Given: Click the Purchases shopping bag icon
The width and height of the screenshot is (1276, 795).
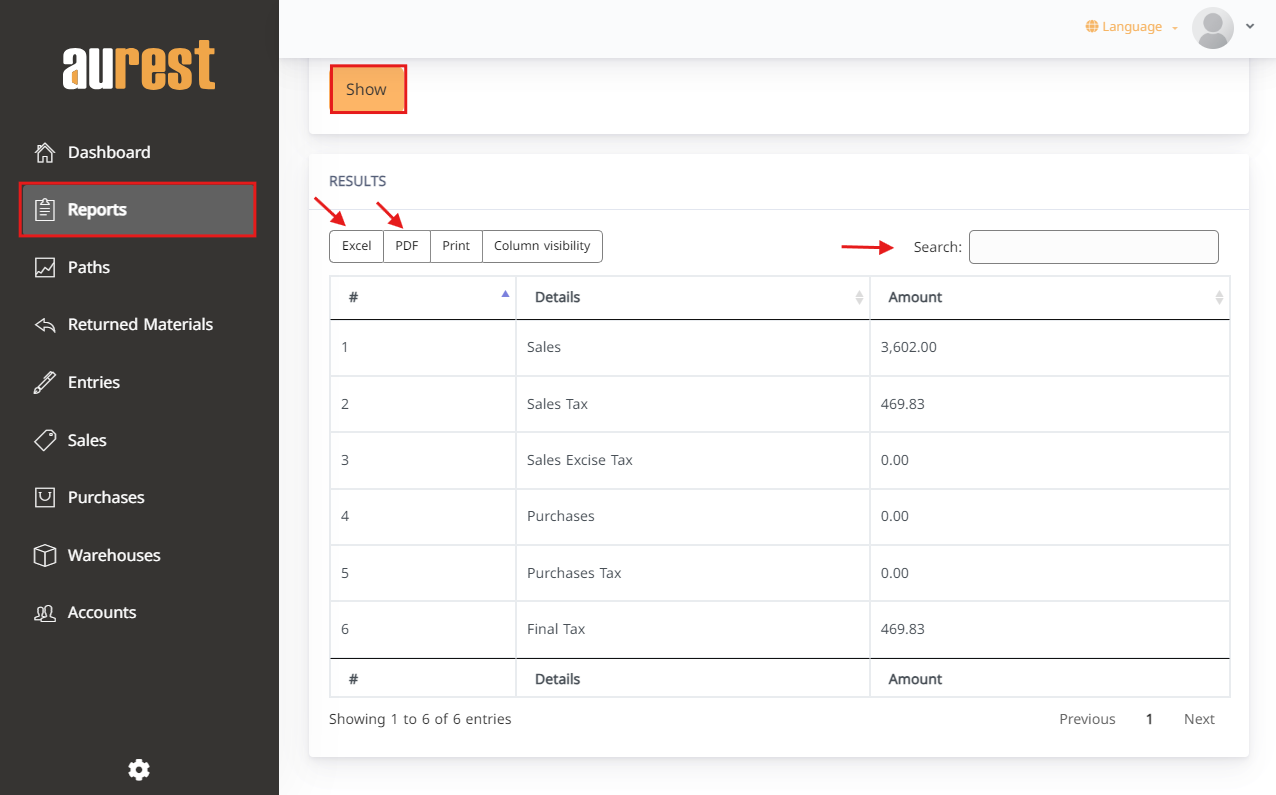Looking at the screenshot, I should [45, 498].
